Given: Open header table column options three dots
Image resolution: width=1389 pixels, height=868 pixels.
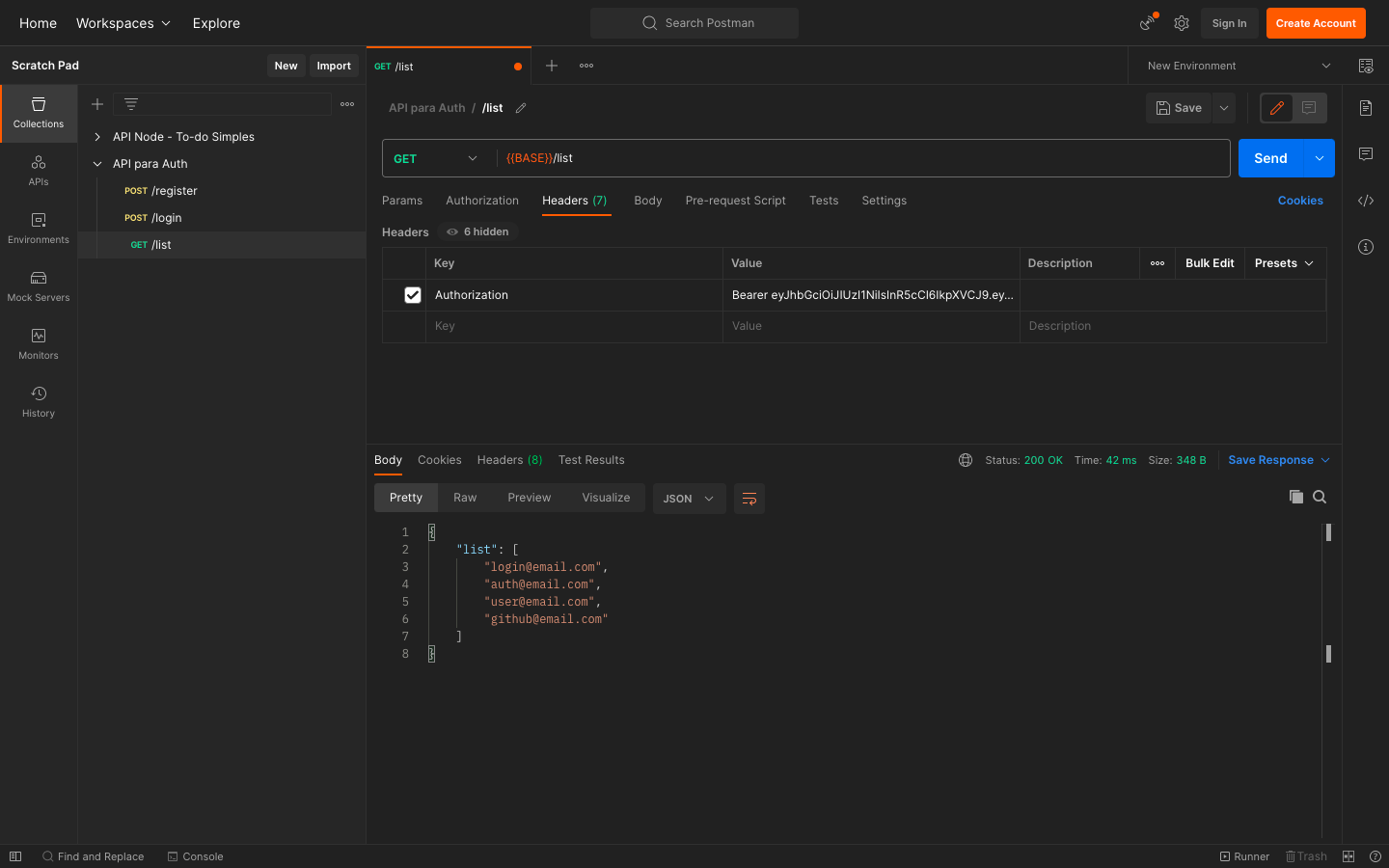Looking at the screenshot, I should click(1157, 263).
